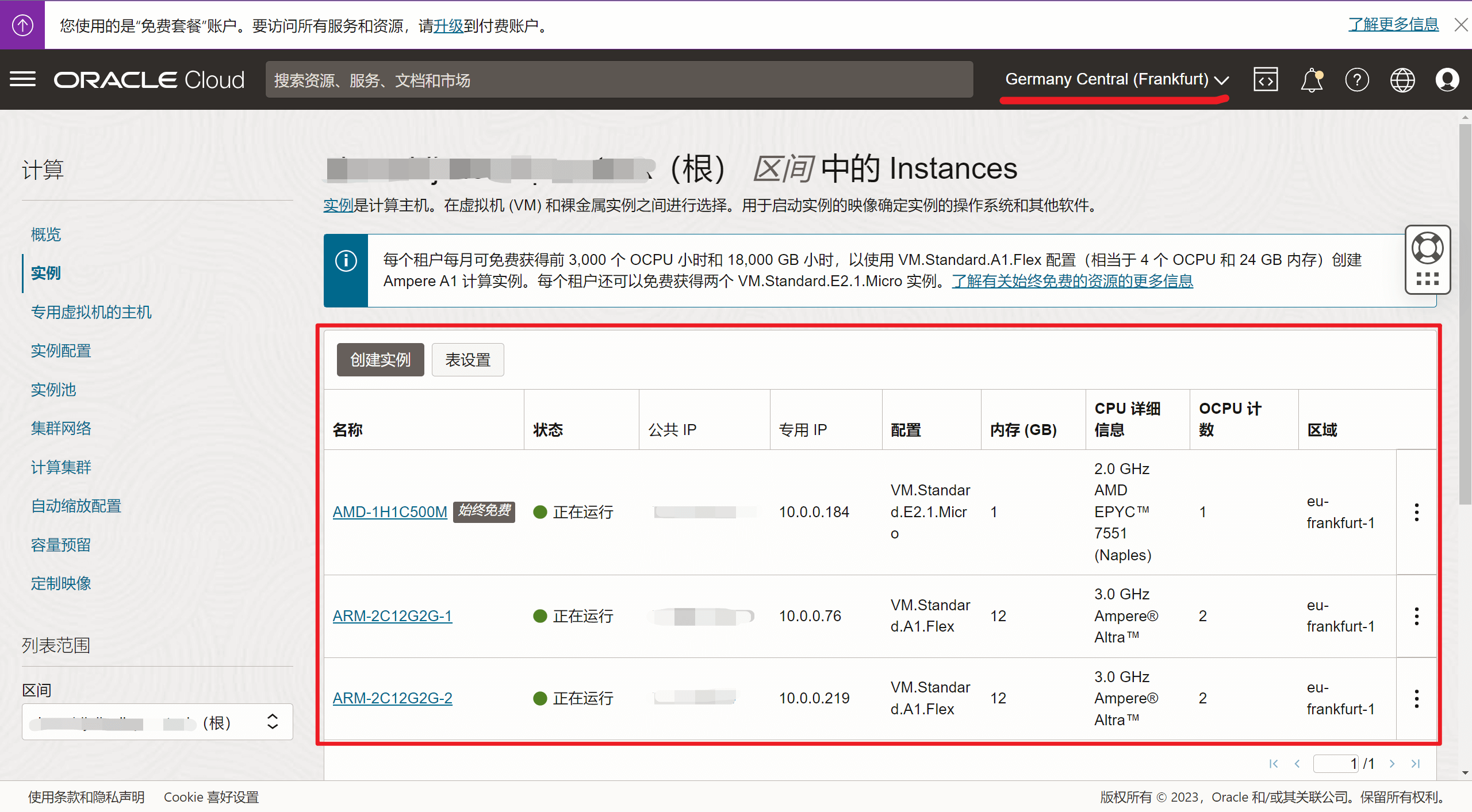The height and width of the screenshot is (812, 1472).
Task: Click the 始终免费 badge
Action: click(484, 511)
